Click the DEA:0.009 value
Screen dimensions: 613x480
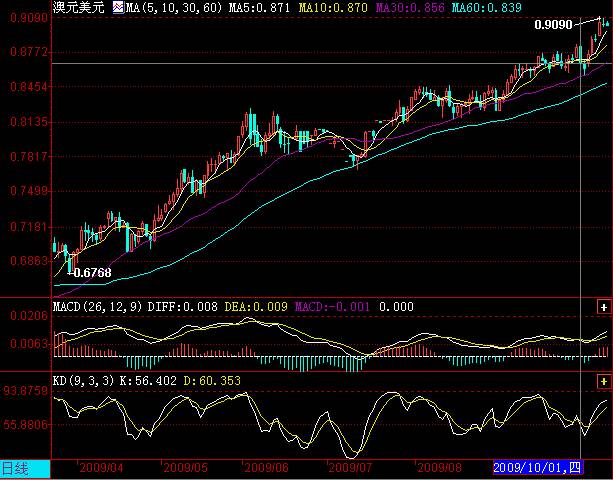click(256, 306)
